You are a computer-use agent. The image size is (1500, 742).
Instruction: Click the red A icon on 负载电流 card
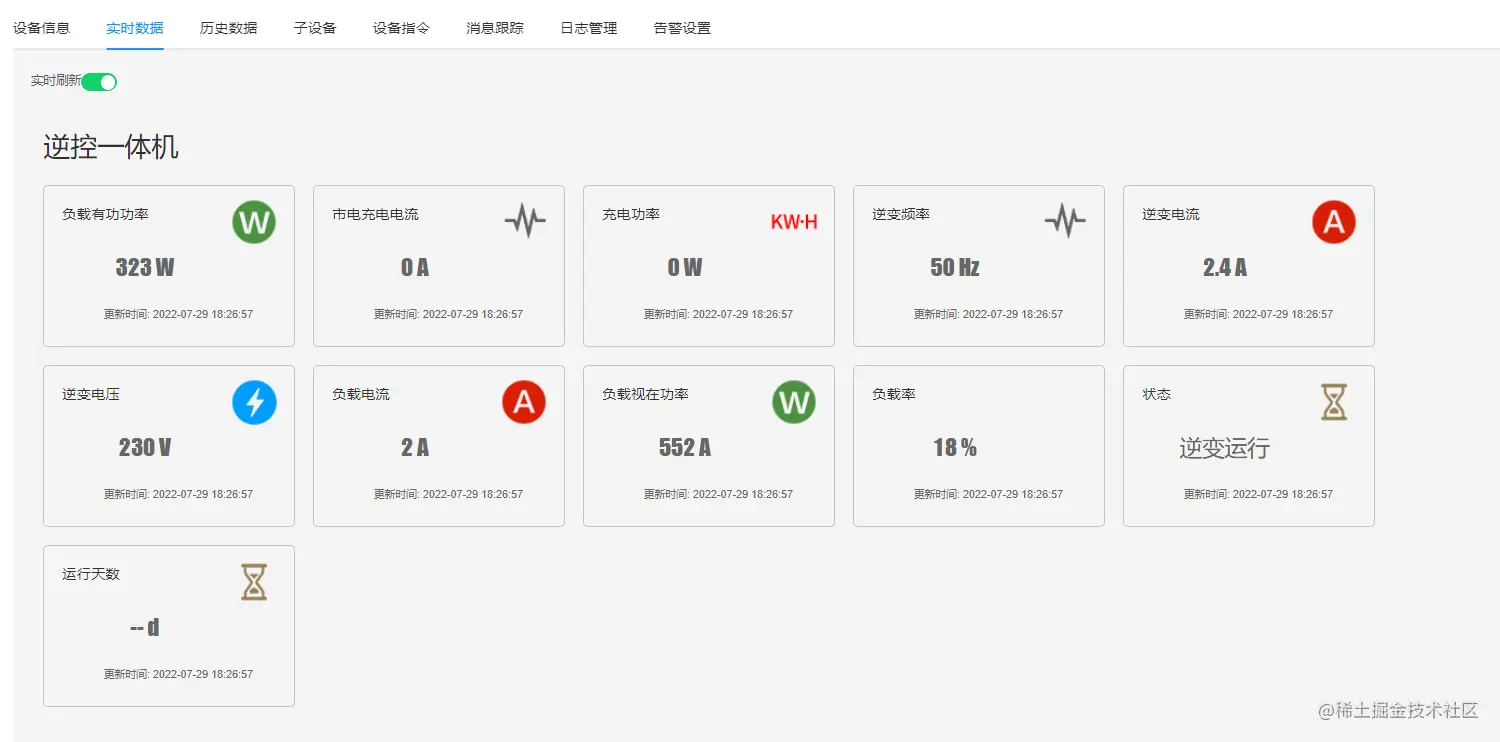point(524,402)
